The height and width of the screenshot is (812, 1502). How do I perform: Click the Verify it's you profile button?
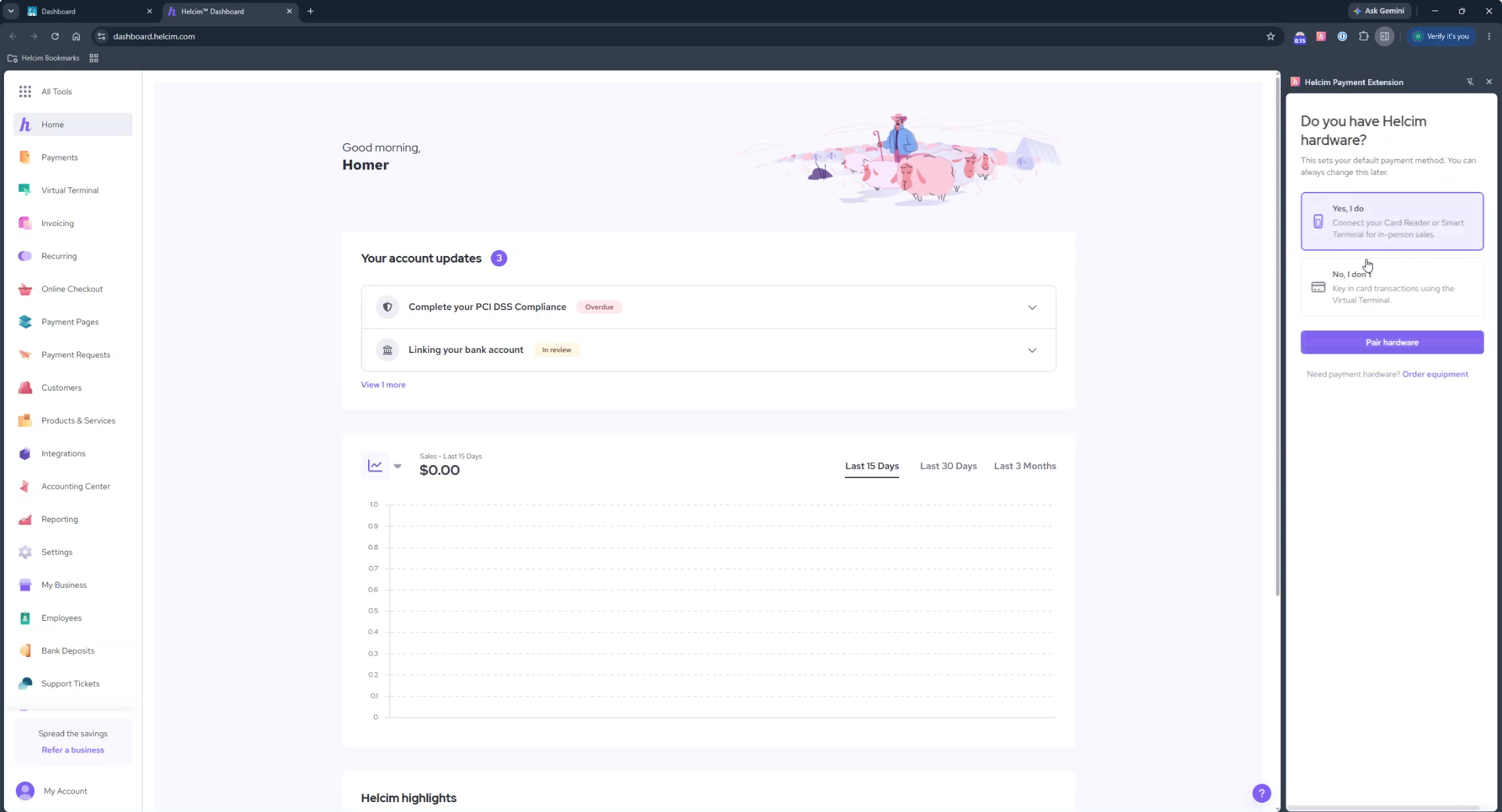click(1441, 36)
